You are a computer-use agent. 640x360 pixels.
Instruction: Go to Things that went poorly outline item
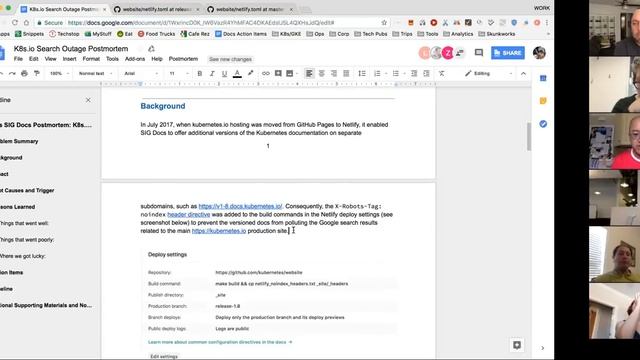tap(27, 240)
